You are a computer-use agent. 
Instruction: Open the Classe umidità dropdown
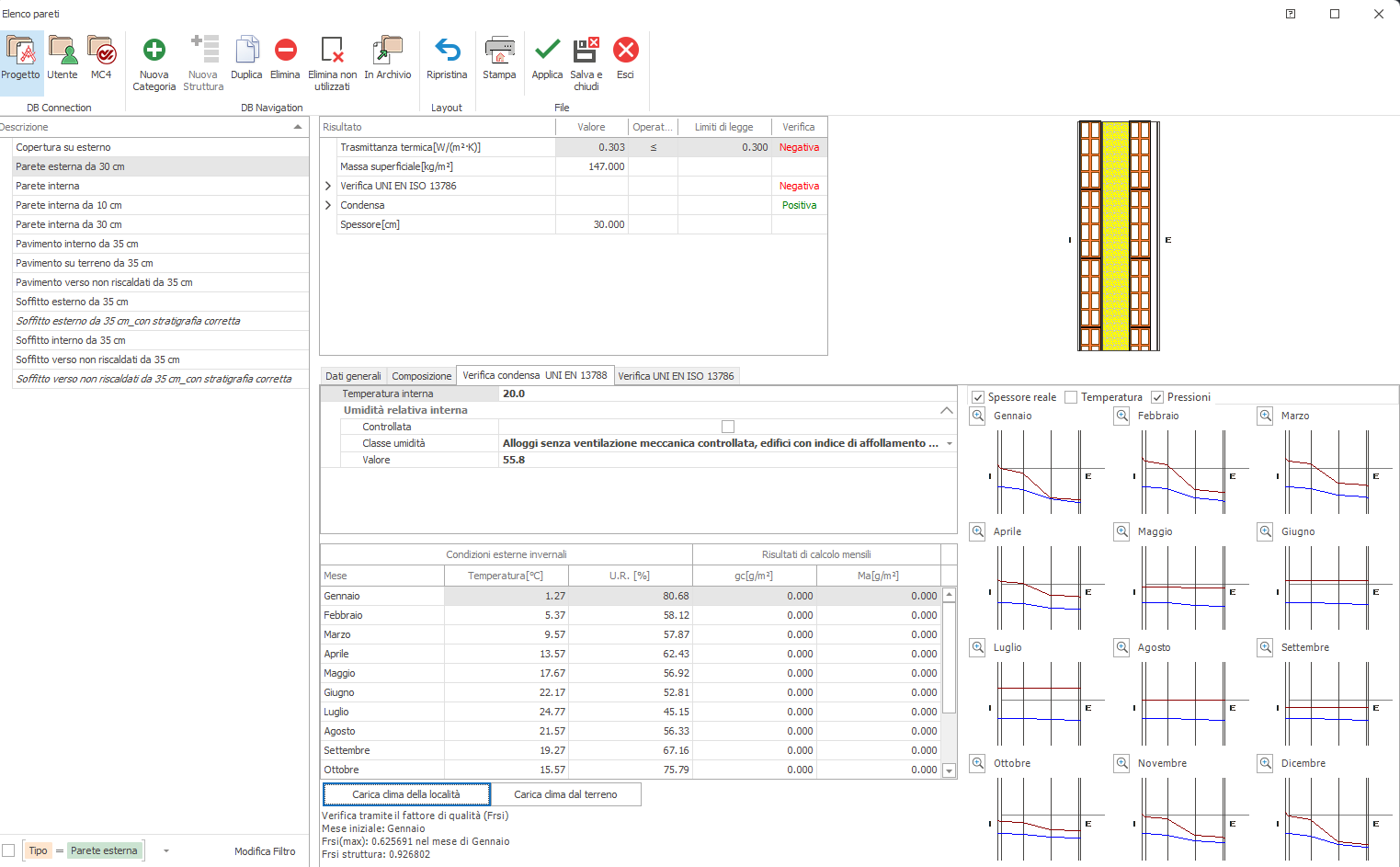pos(949,443)
